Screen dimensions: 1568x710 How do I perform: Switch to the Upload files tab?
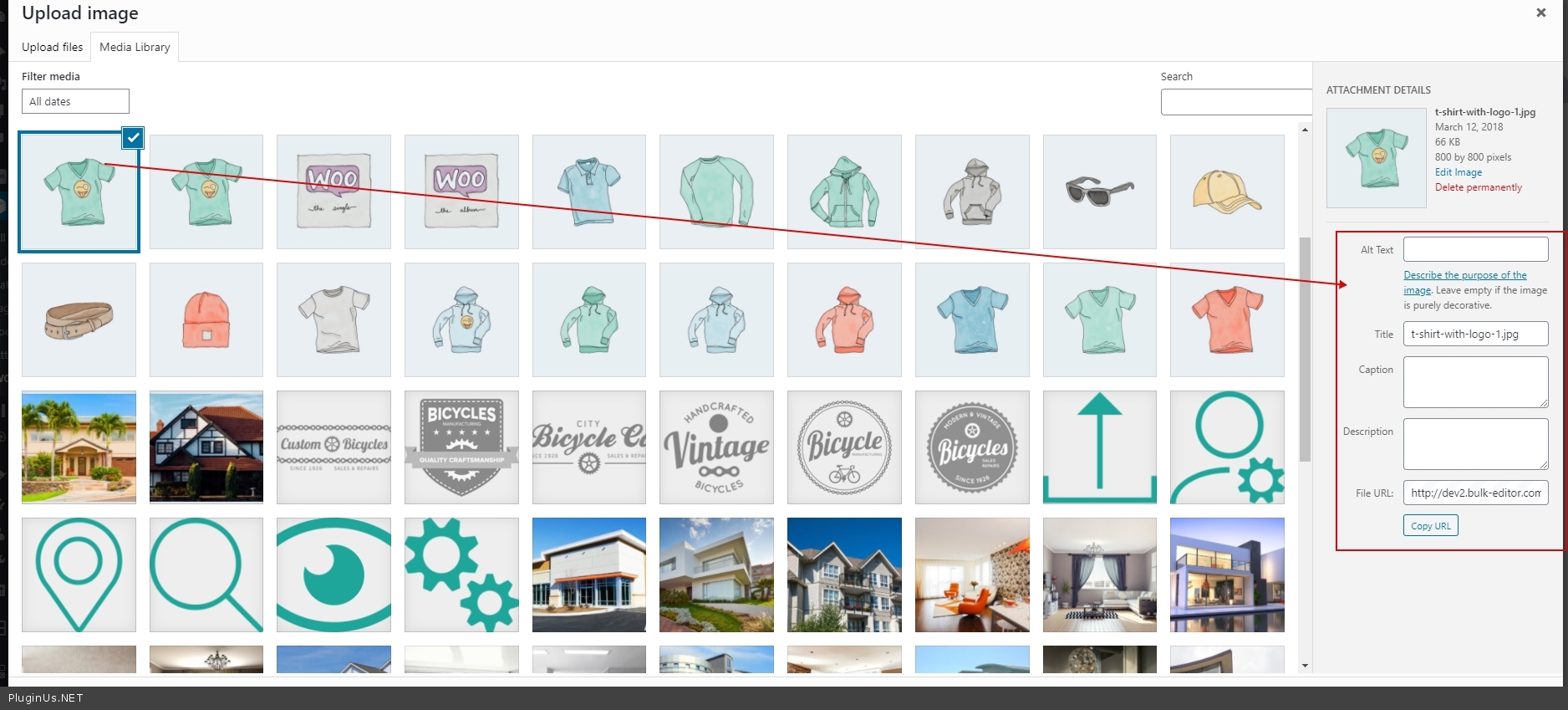point(52,47)
